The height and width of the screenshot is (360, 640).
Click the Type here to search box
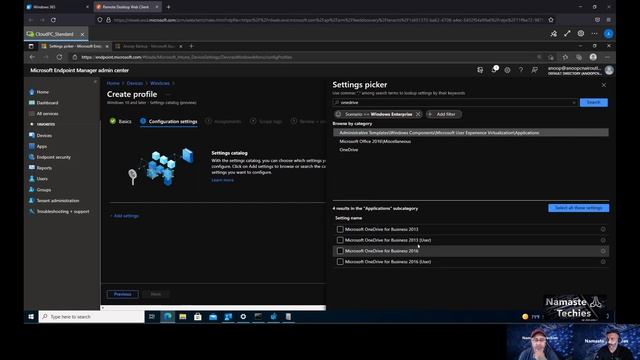point(91,317)
